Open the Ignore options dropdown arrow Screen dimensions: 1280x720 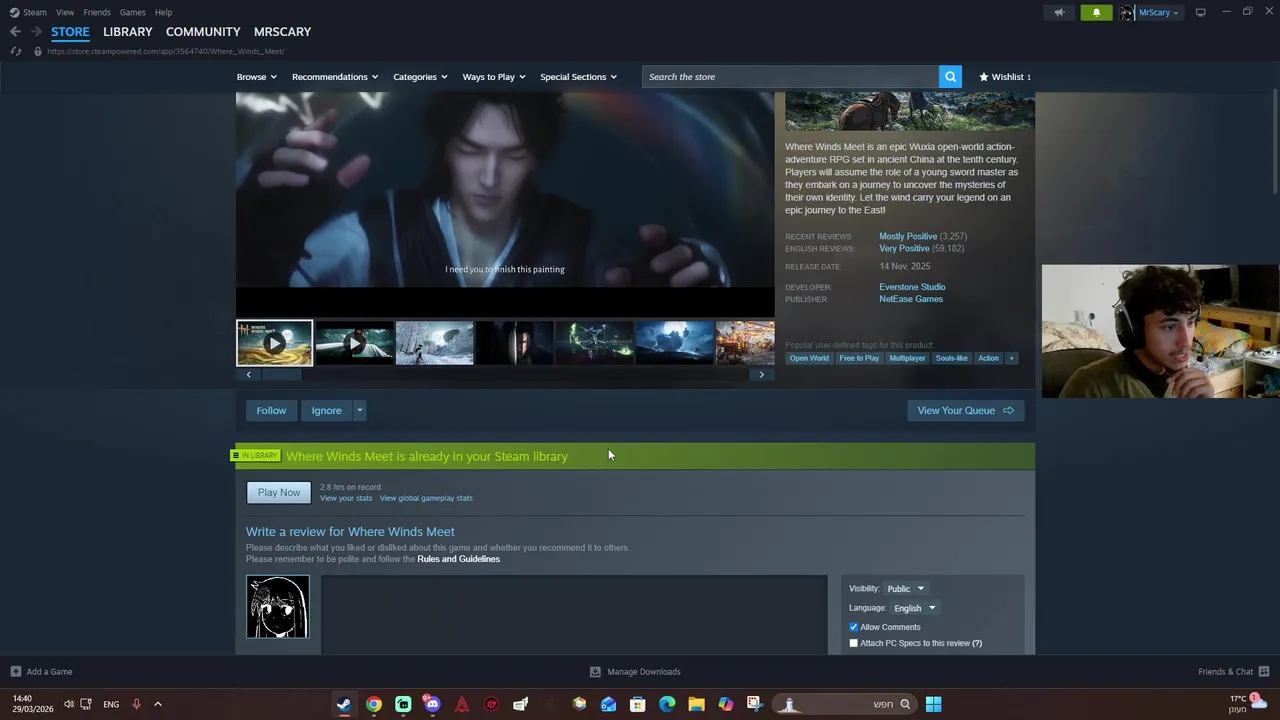tap(359, 410)
